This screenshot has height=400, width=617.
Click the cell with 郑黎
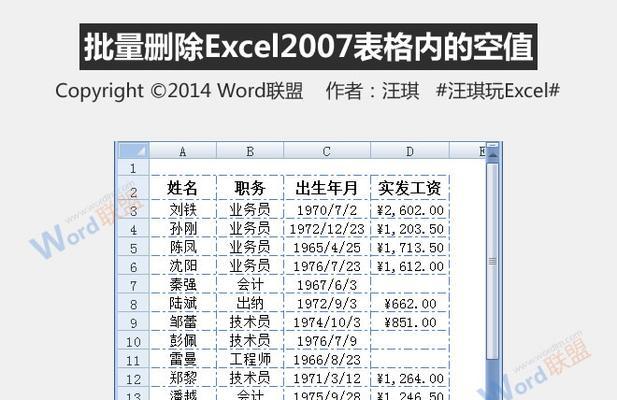[183, 378]
